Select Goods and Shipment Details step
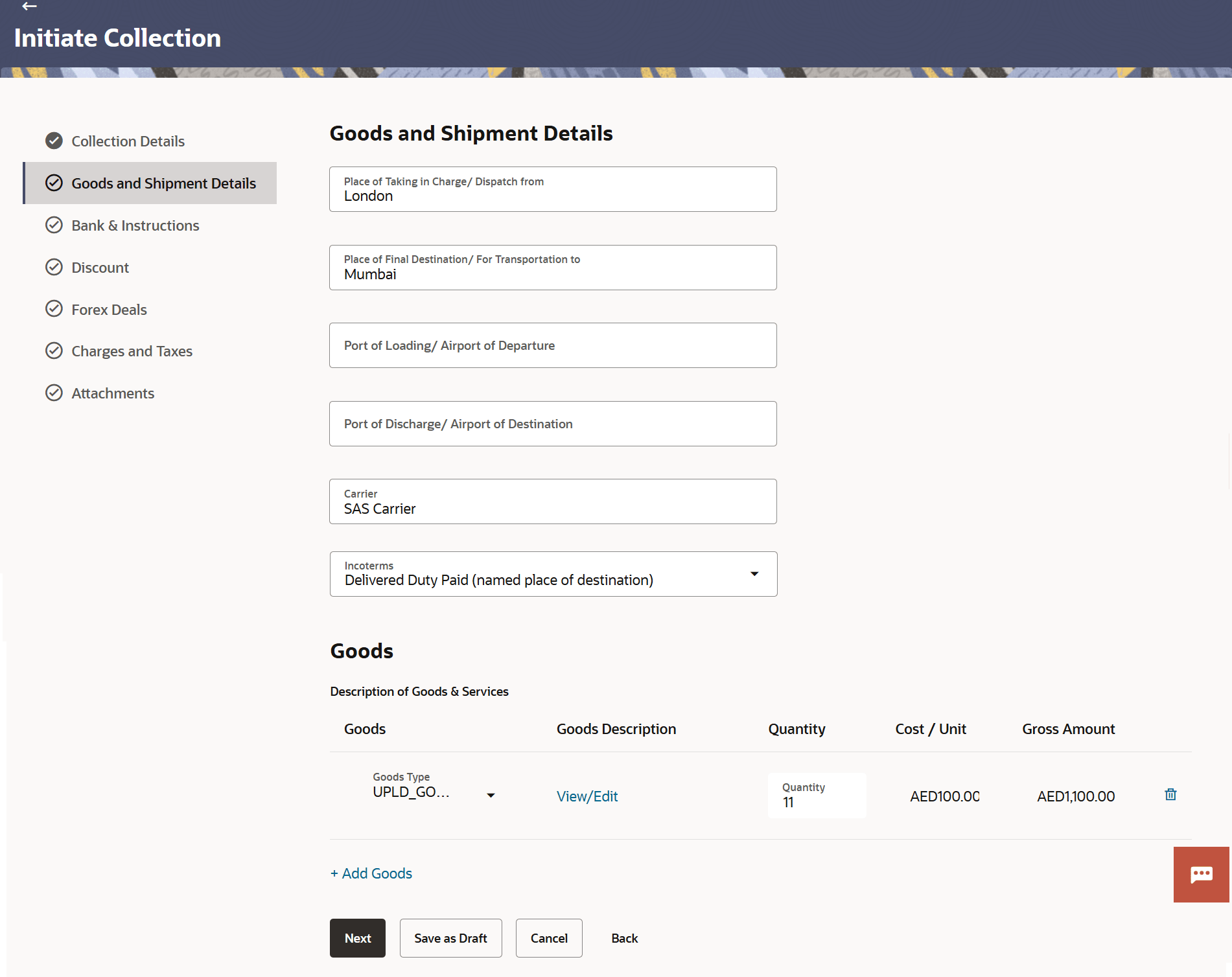This screenshot has height=977, width=1232. pyautogui.click(x=163, y=183)
